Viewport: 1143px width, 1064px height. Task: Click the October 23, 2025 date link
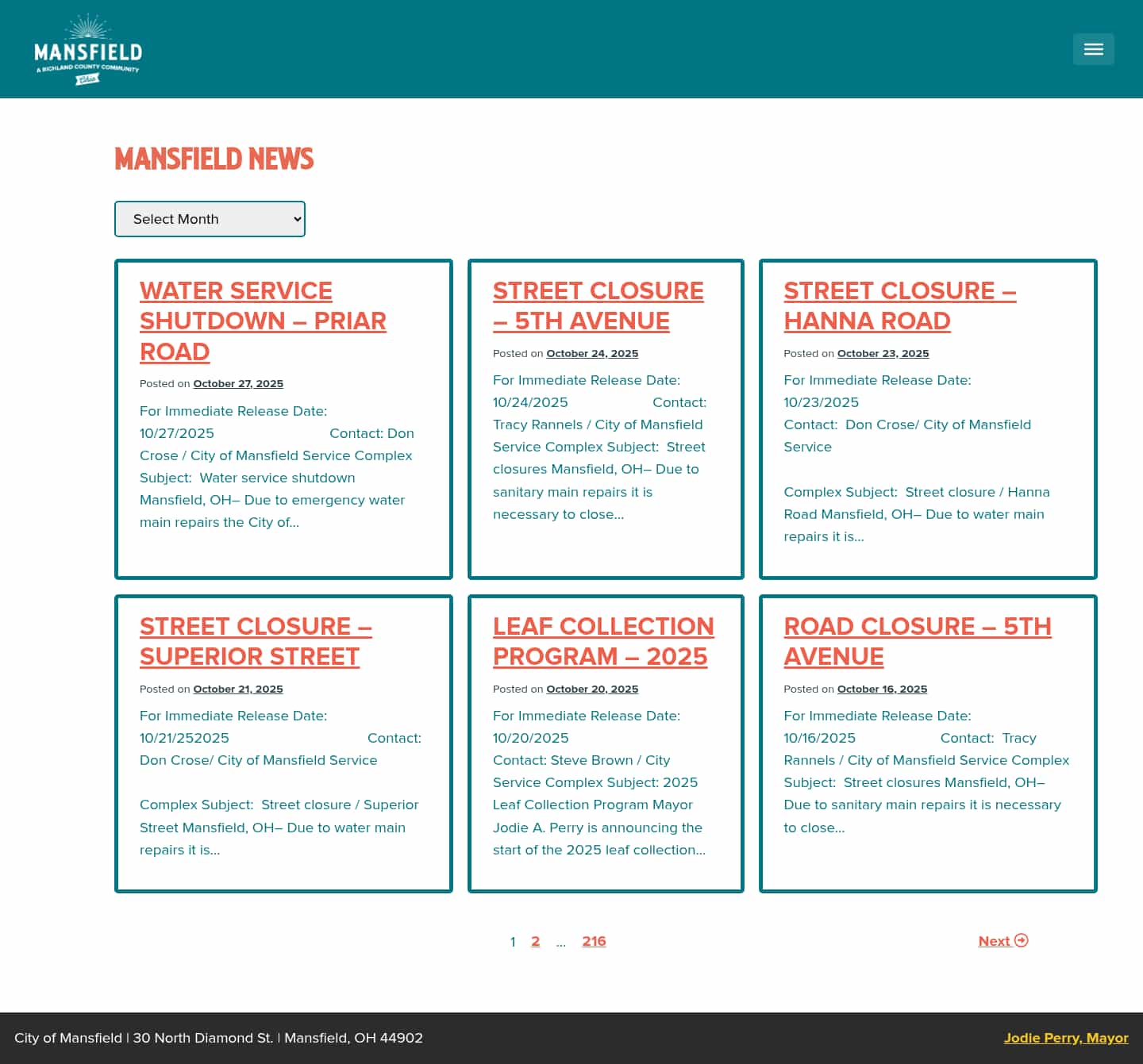pyautogui.click(x=883, y=353)
